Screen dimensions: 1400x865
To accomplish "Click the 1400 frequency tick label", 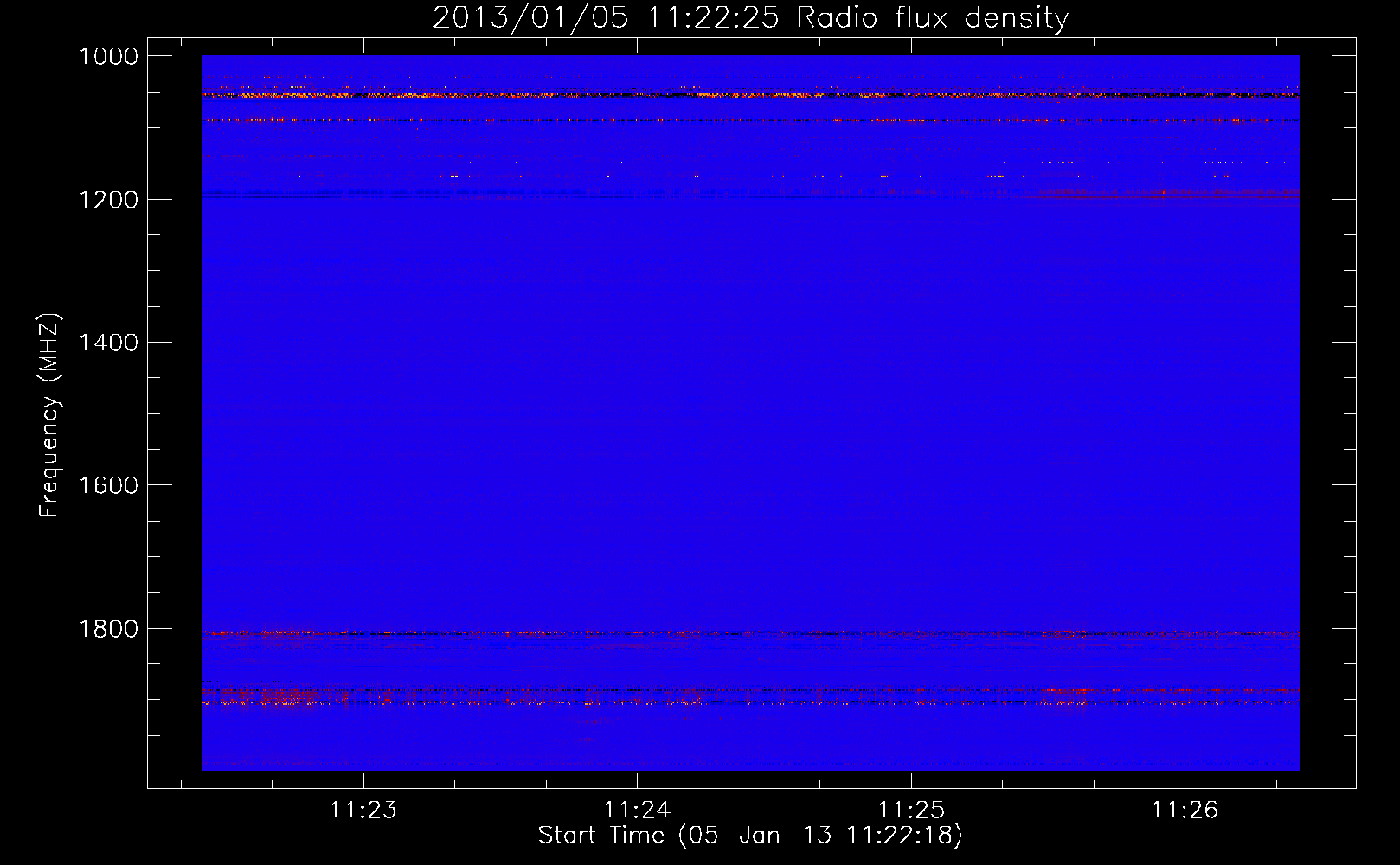I will (x=108, y=343).
